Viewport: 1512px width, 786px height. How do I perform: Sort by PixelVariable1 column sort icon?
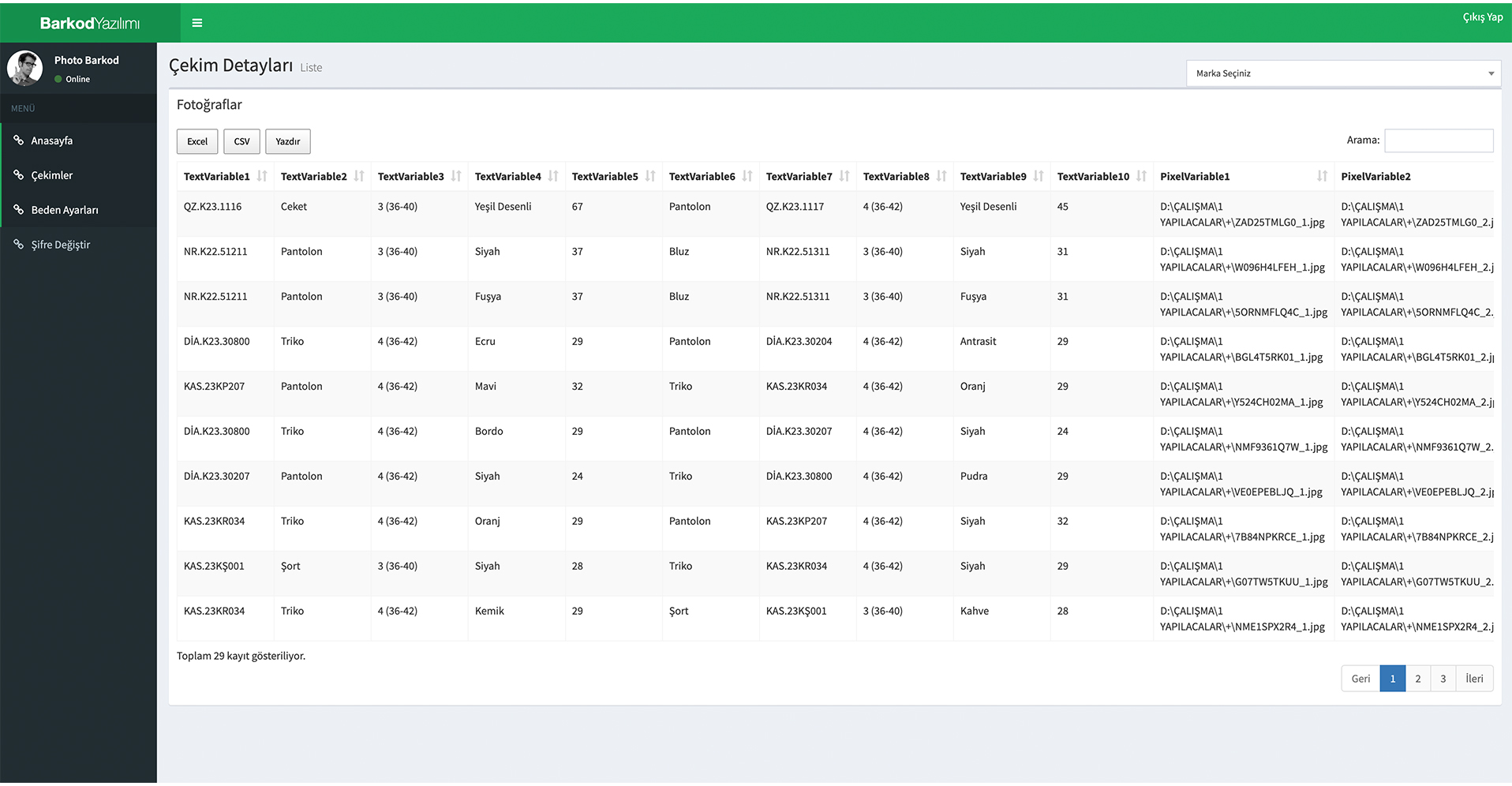[1322, 176]
